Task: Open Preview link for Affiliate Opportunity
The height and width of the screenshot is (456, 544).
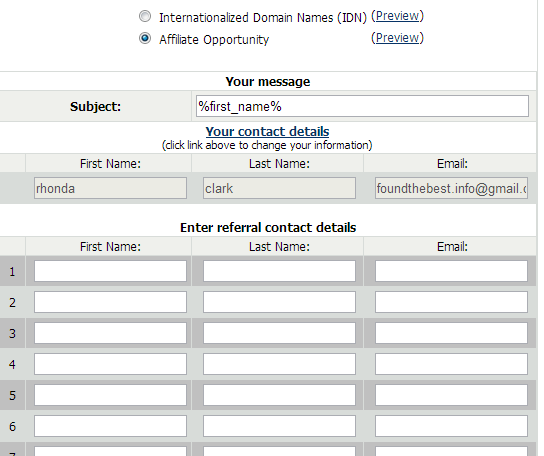Action: coord(398,38)
